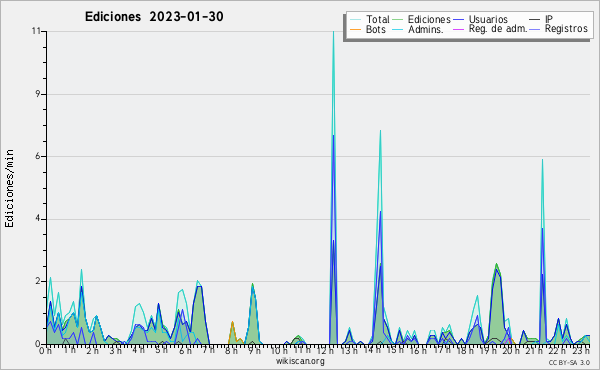Image resolution: width=600 pixels, height=370 pixels.
Task: Click the y-axis value 11
Action: point(36,31)
